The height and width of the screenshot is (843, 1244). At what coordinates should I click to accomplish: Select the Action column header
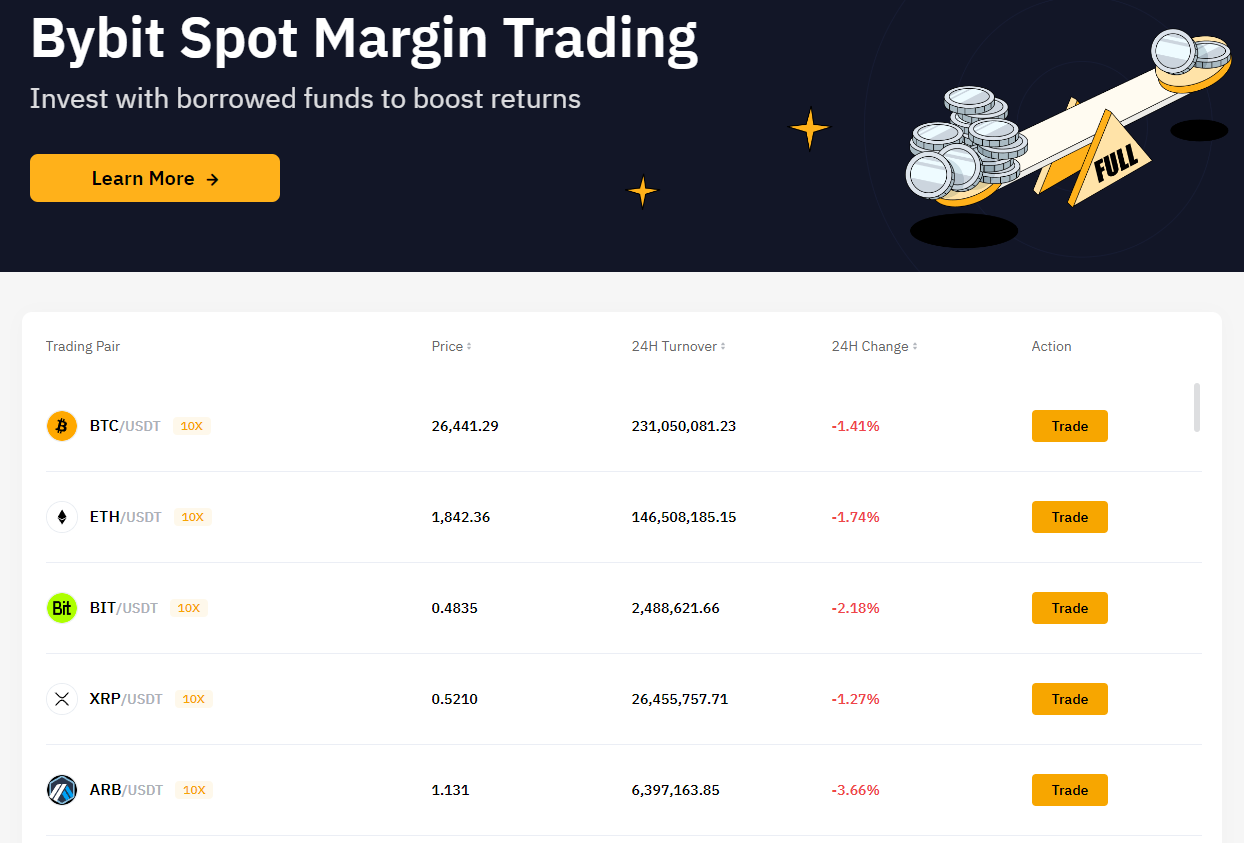tap(1051, 346)
